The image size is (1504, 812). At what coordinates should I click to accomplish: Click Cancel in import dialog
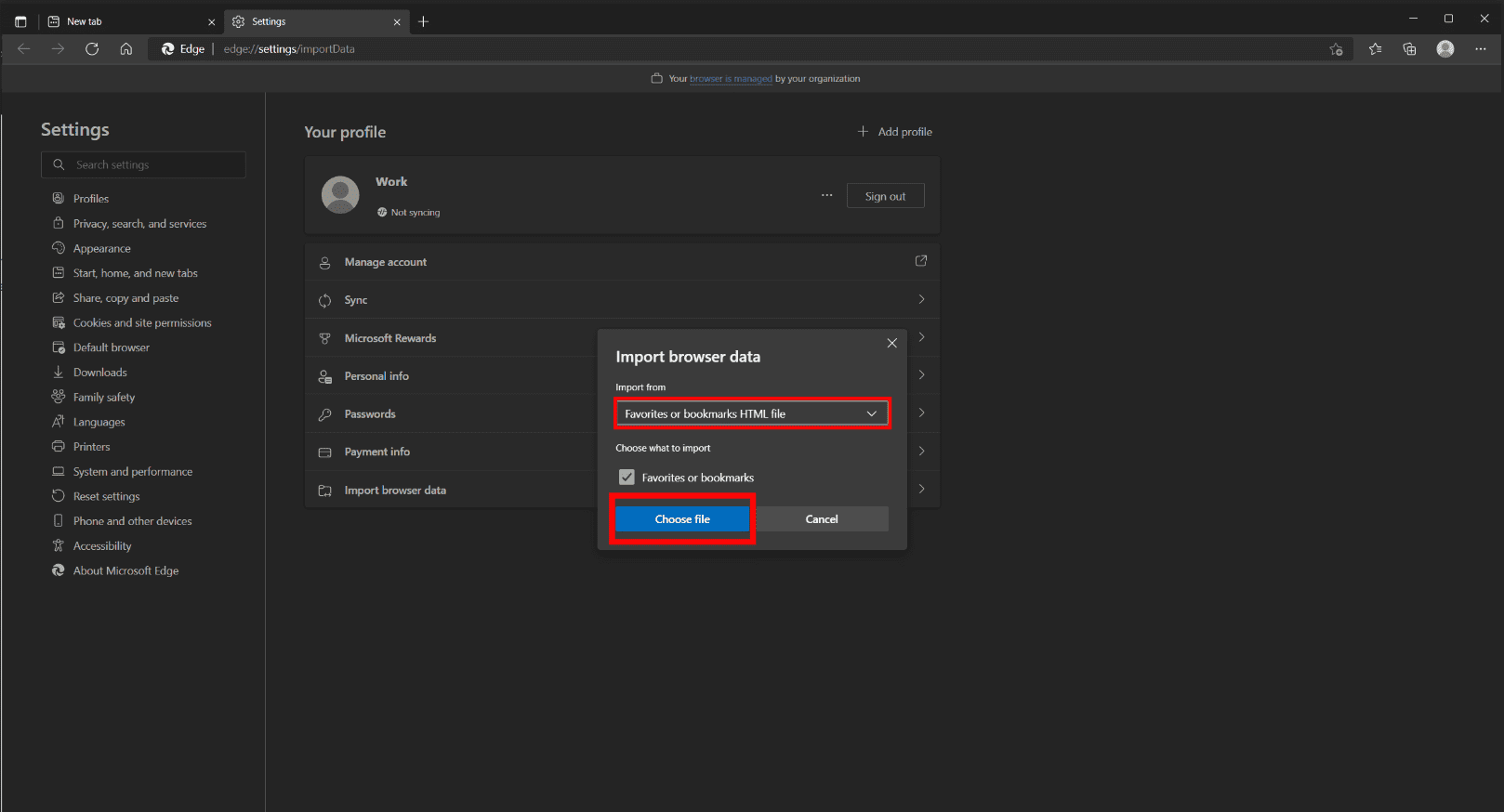coord(822,519)
